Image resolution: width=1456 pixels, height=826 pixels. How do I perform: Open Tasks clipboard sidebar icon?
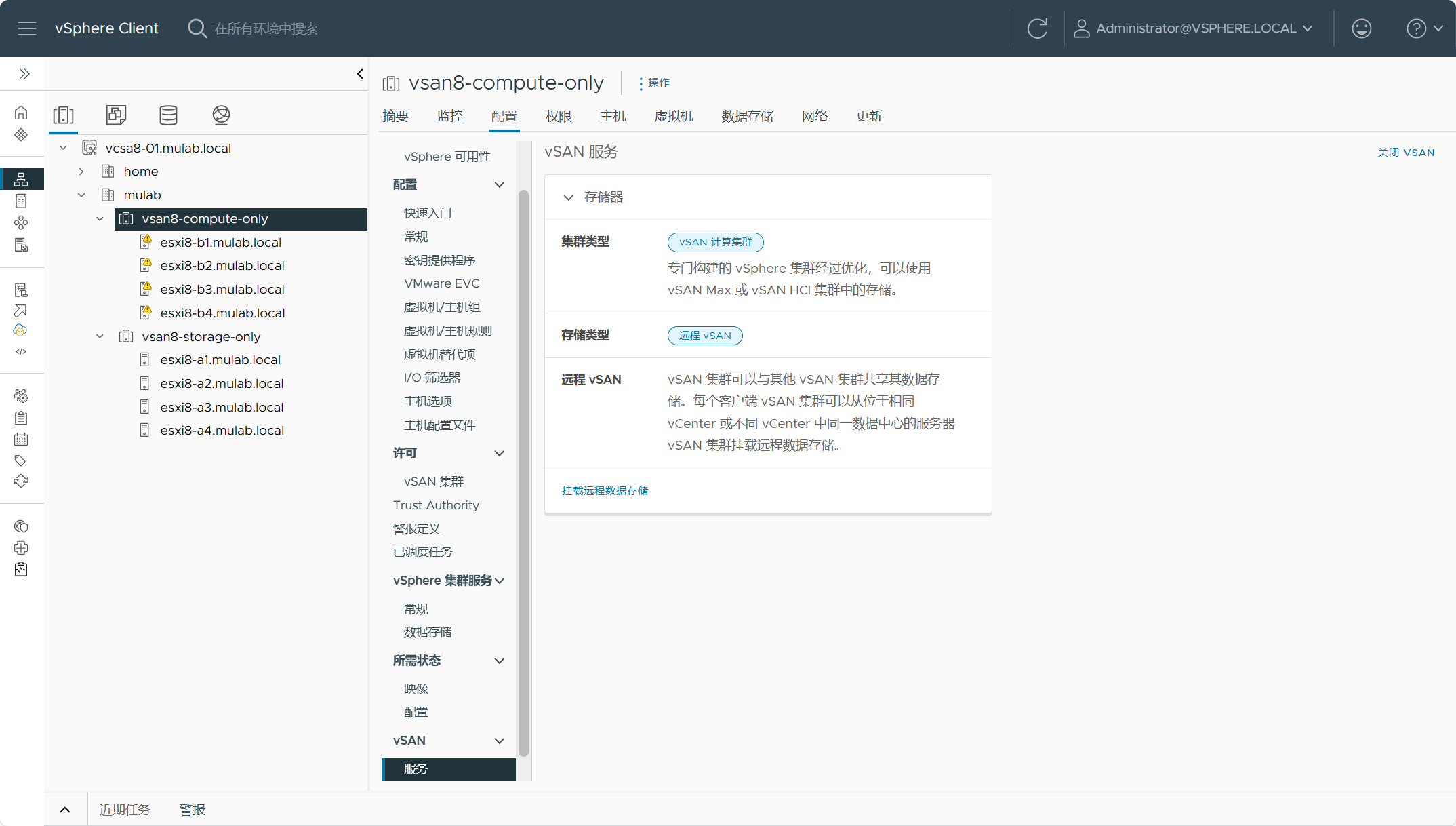pyautogui.click(x=21, y=418)
